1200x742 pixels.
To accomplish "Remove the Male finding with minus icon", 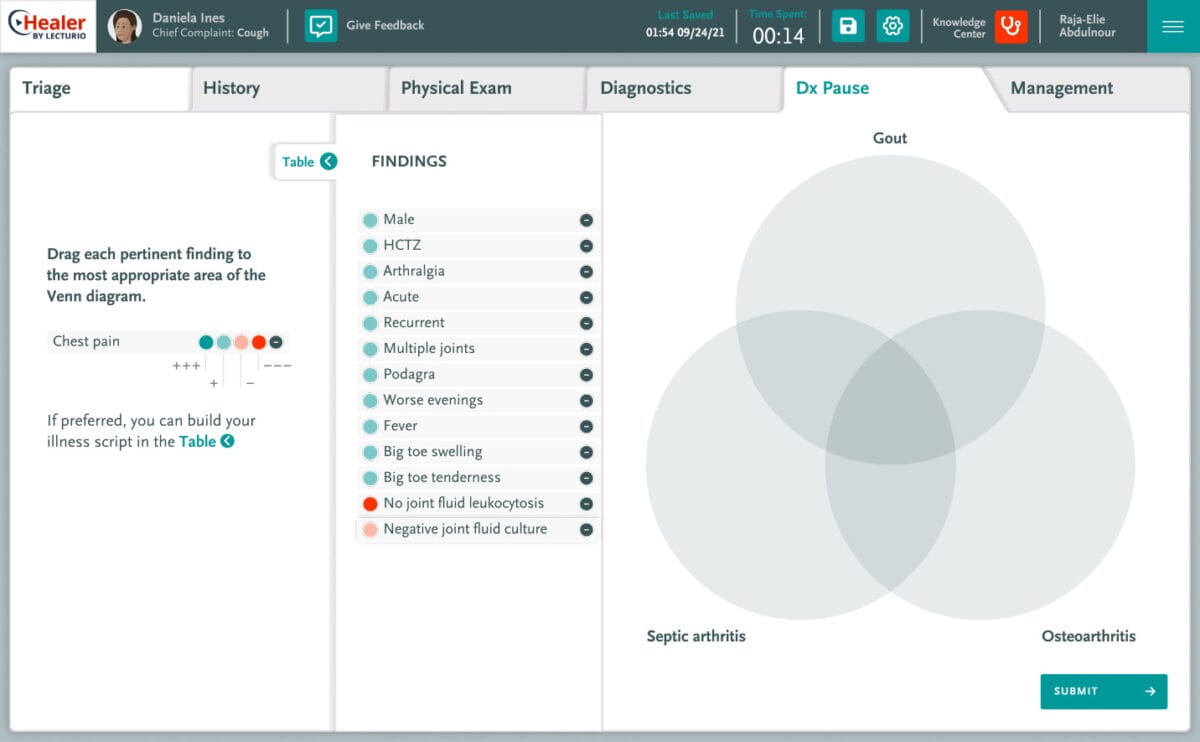I will coord(586,220).
